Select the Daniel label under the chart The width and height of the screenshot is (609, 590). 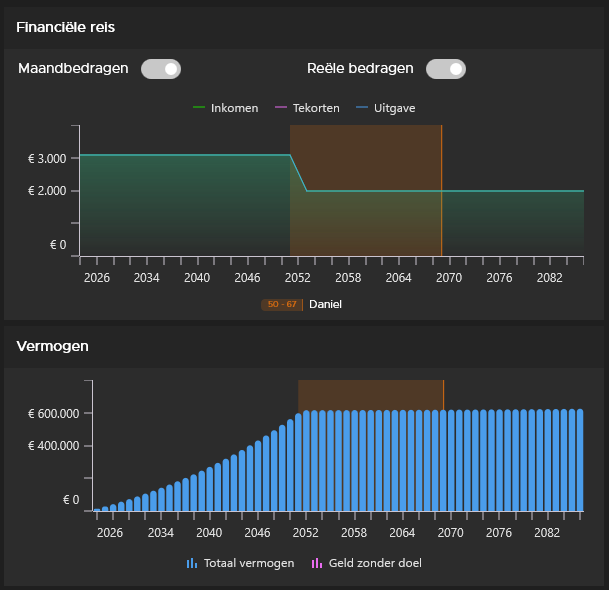[x=325, y=304]
